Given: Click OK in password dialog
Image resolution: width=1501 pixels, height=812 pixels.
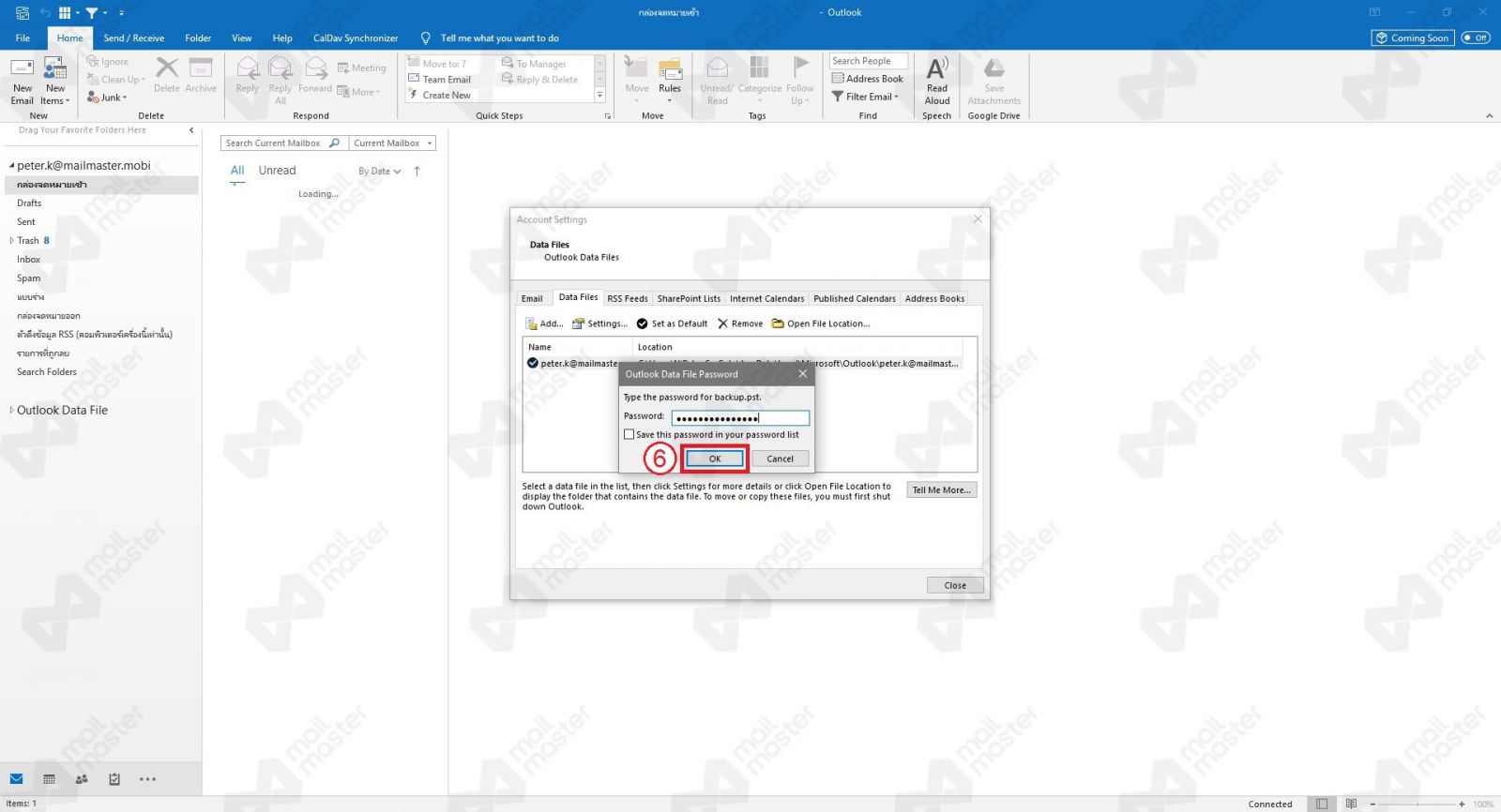Looking at the screenshot, I should (x=715, y=459).
